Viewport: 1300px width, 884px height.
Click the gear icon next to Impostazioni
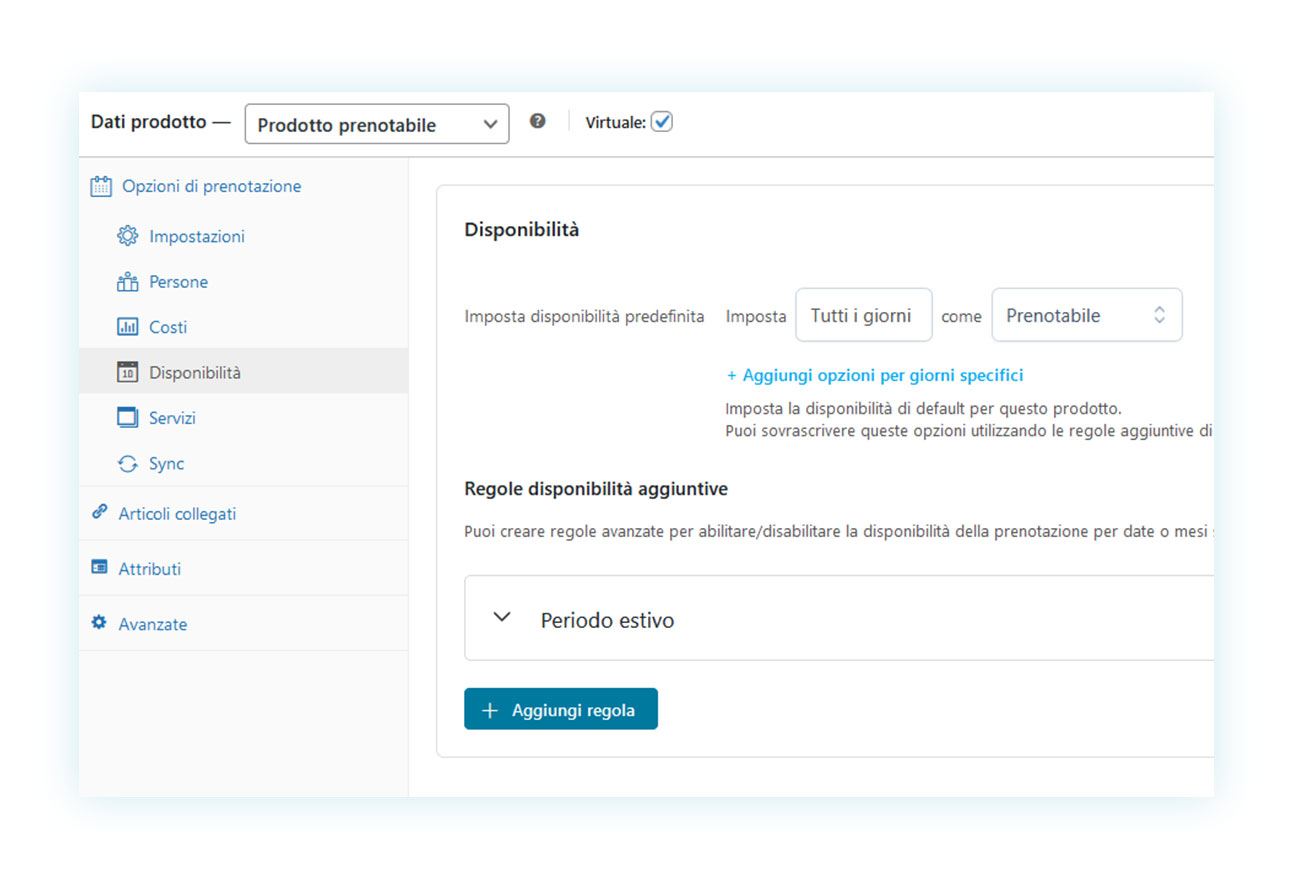[x=127, y=237]
